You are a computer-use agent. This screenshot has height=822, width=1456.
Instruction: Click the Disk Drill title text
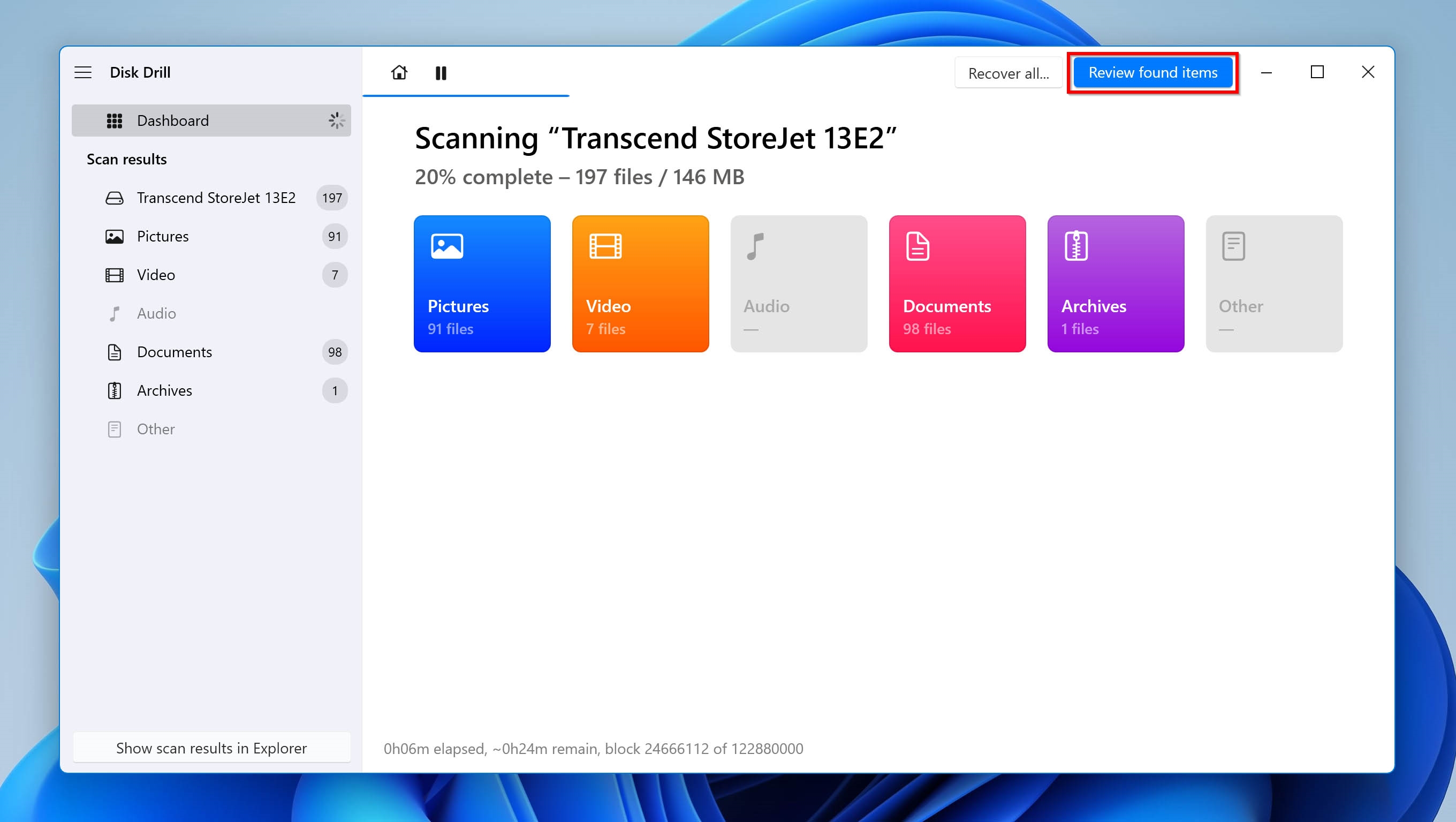coord(140,72)
